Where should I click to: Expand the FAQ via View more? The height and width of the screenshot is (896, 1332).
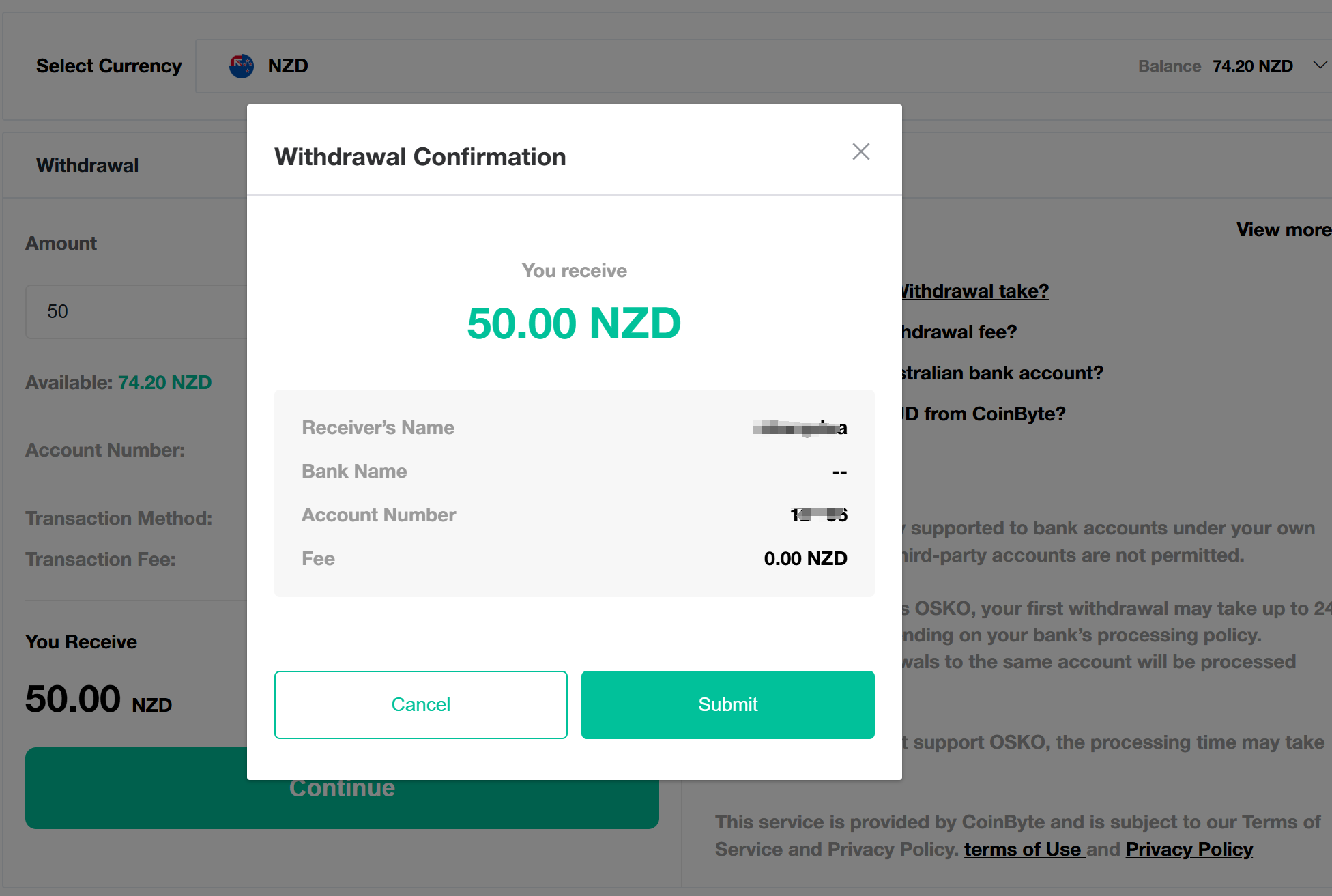tap(1283, 229)
